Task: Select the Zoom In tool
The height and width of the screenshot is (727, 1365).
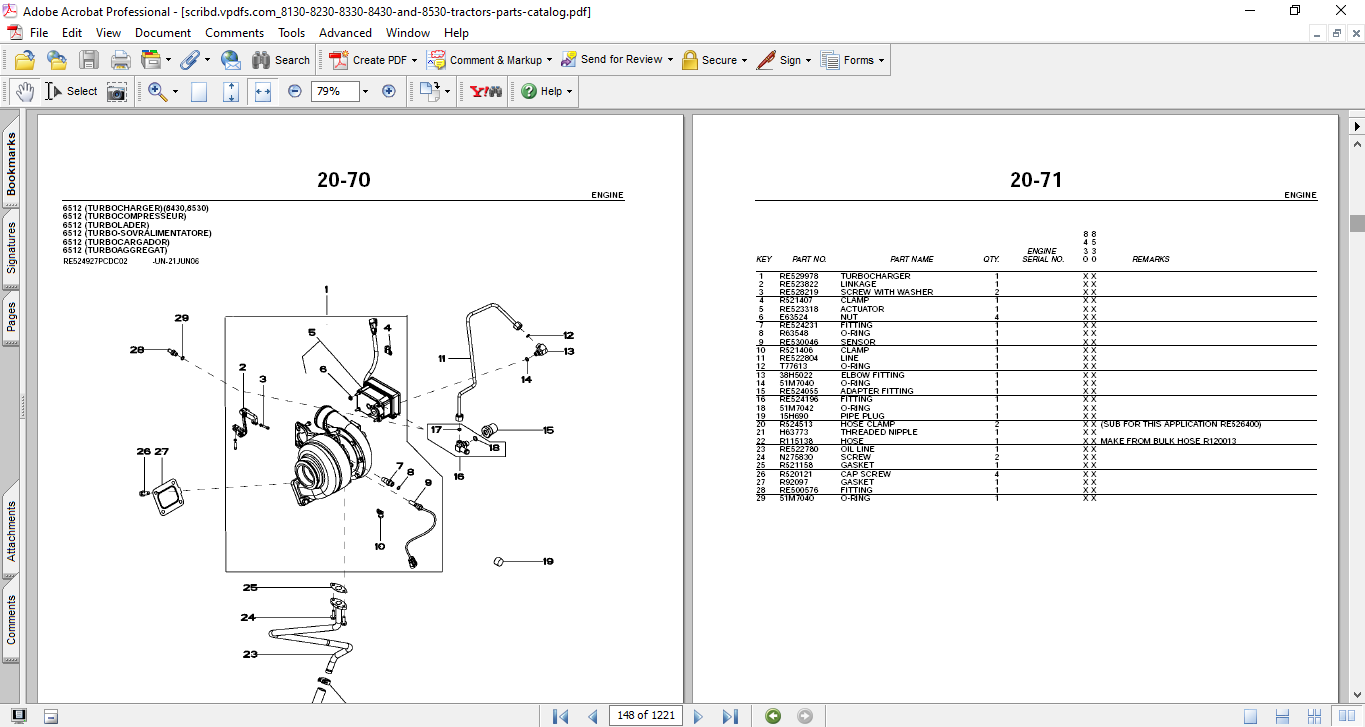Action: pyautogui.click(x=156, y=91)
